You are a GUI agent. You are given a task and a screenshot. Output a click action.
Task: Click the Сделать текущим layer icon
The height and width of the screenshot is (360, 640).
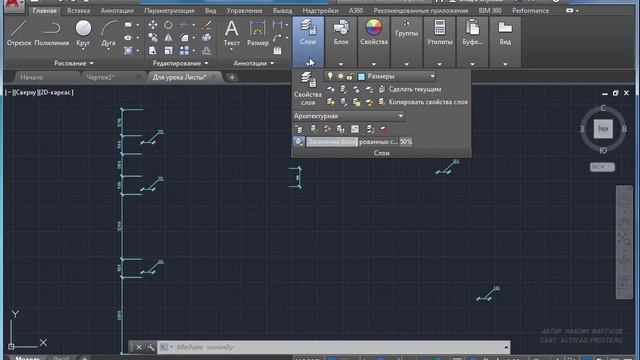(x=382, y=89)
